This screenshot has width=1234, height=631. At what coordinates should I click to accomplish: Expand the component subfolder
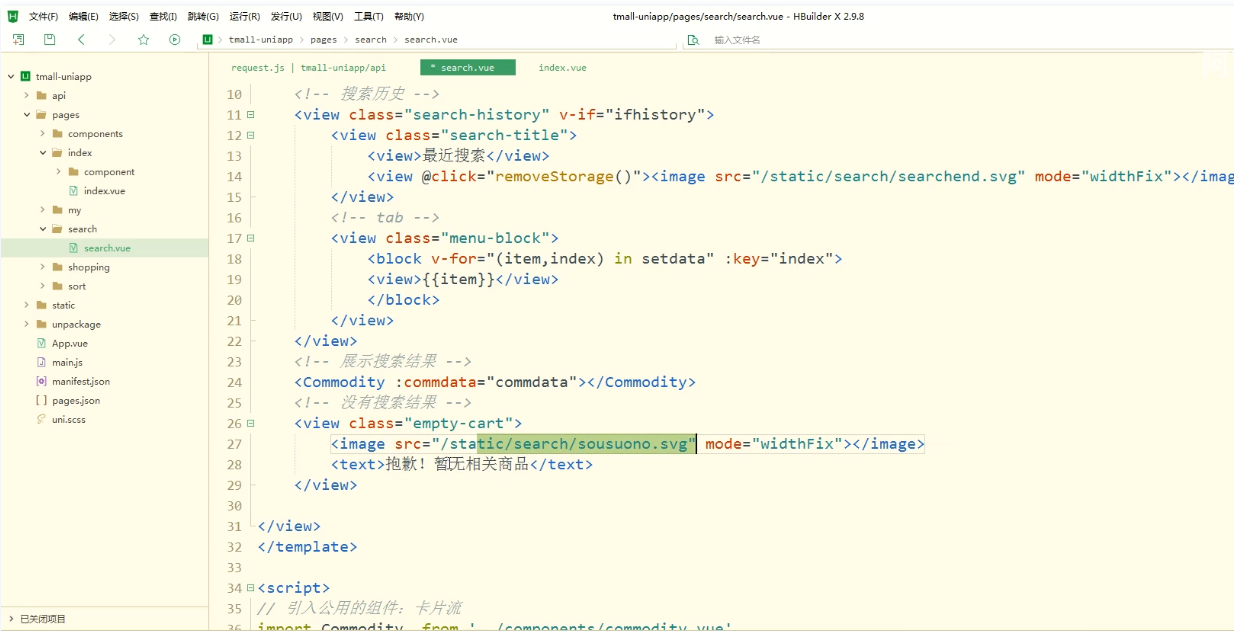[x=59, y=171]
